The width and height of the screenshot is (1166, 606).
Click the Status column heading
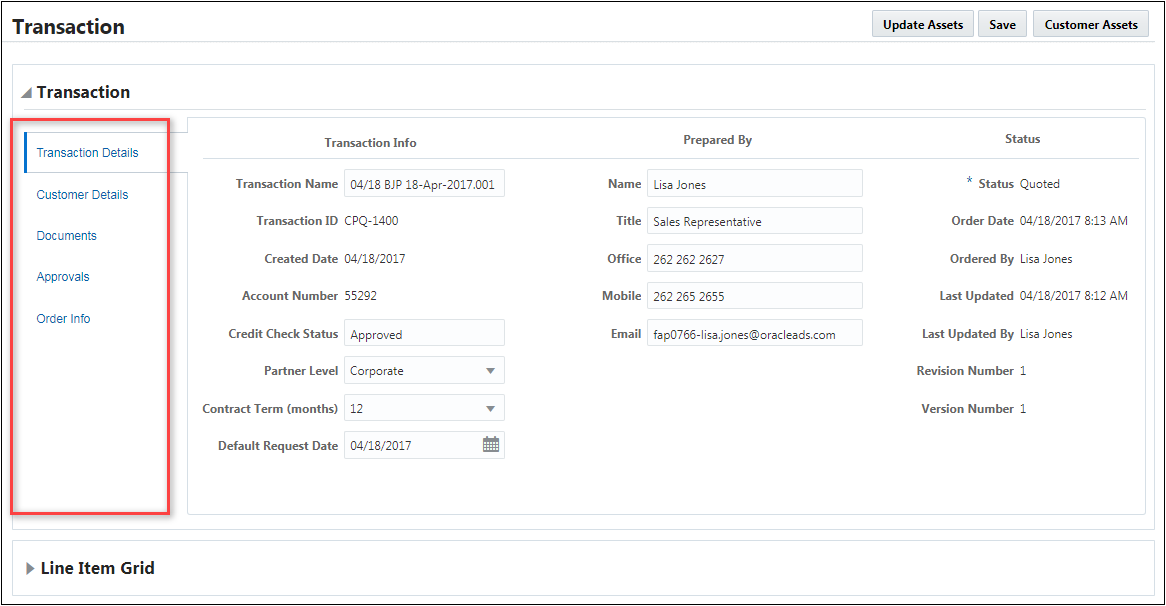(x=1022, y=139)
